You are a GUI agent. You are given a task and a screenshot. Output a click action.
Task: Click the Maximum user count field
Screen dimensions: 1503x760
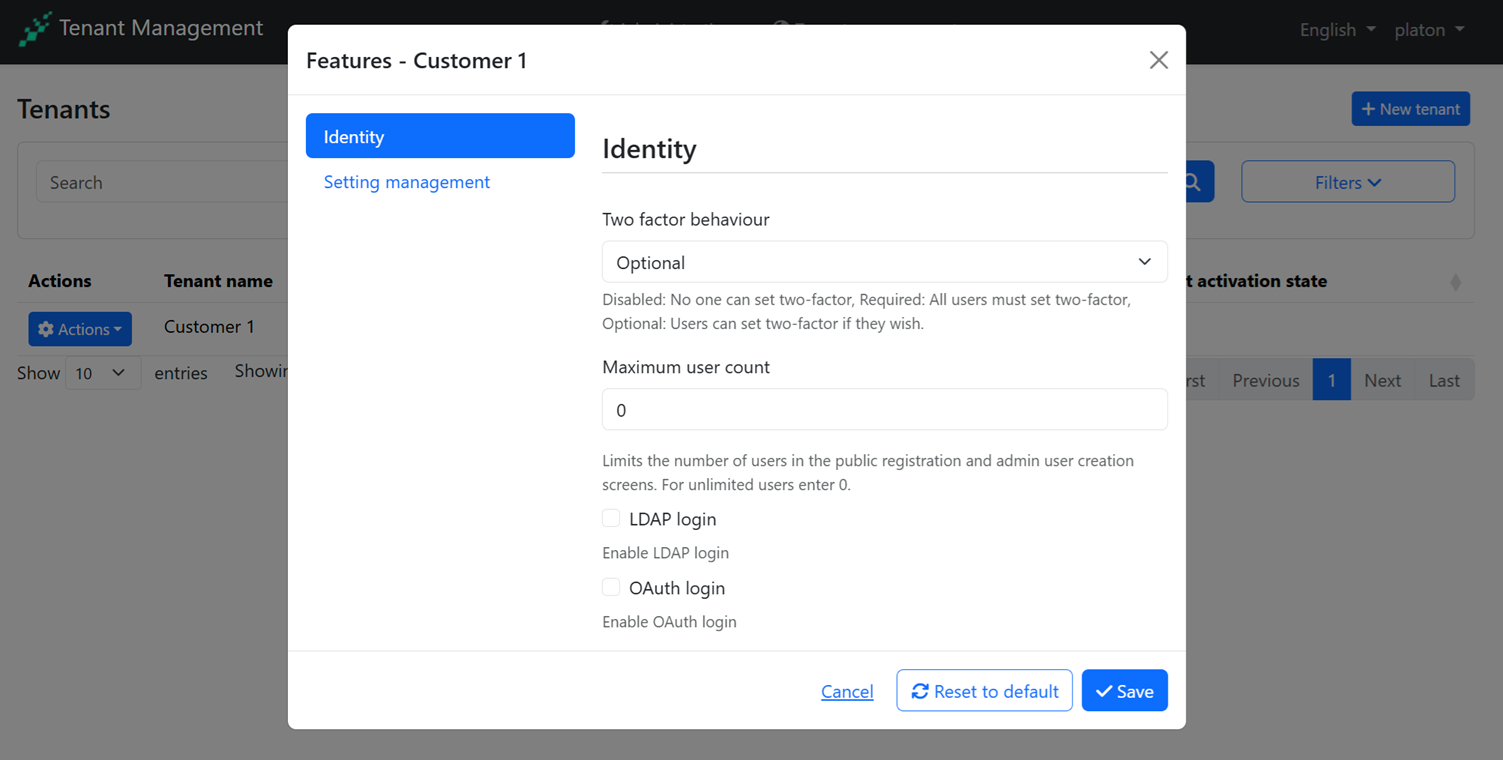[884, 410]
